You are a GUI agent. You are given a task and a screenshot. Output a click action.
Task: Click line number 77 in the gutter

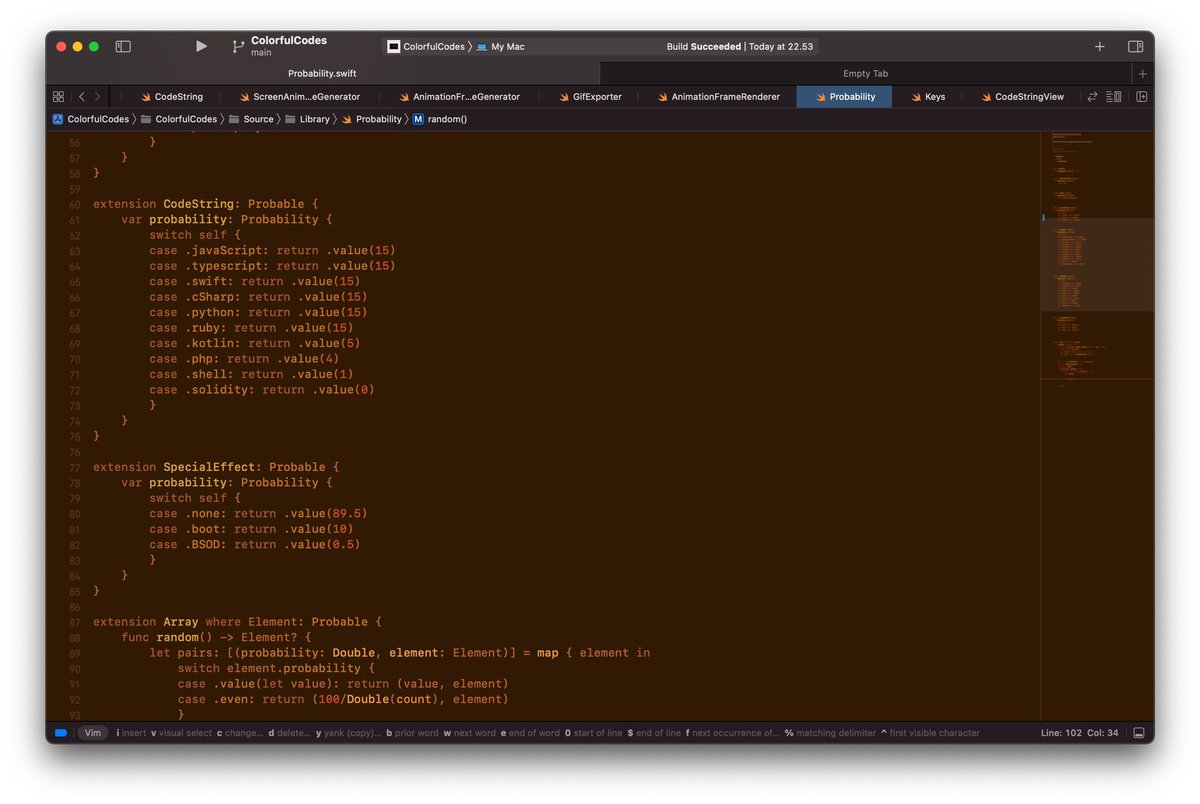click(x=74, y=467)
